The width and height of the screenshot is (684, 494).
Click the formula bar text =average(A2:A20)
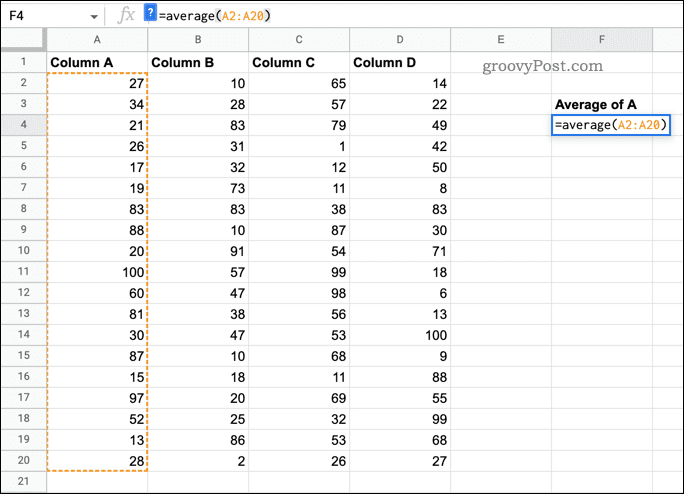(x=215, y=16)
